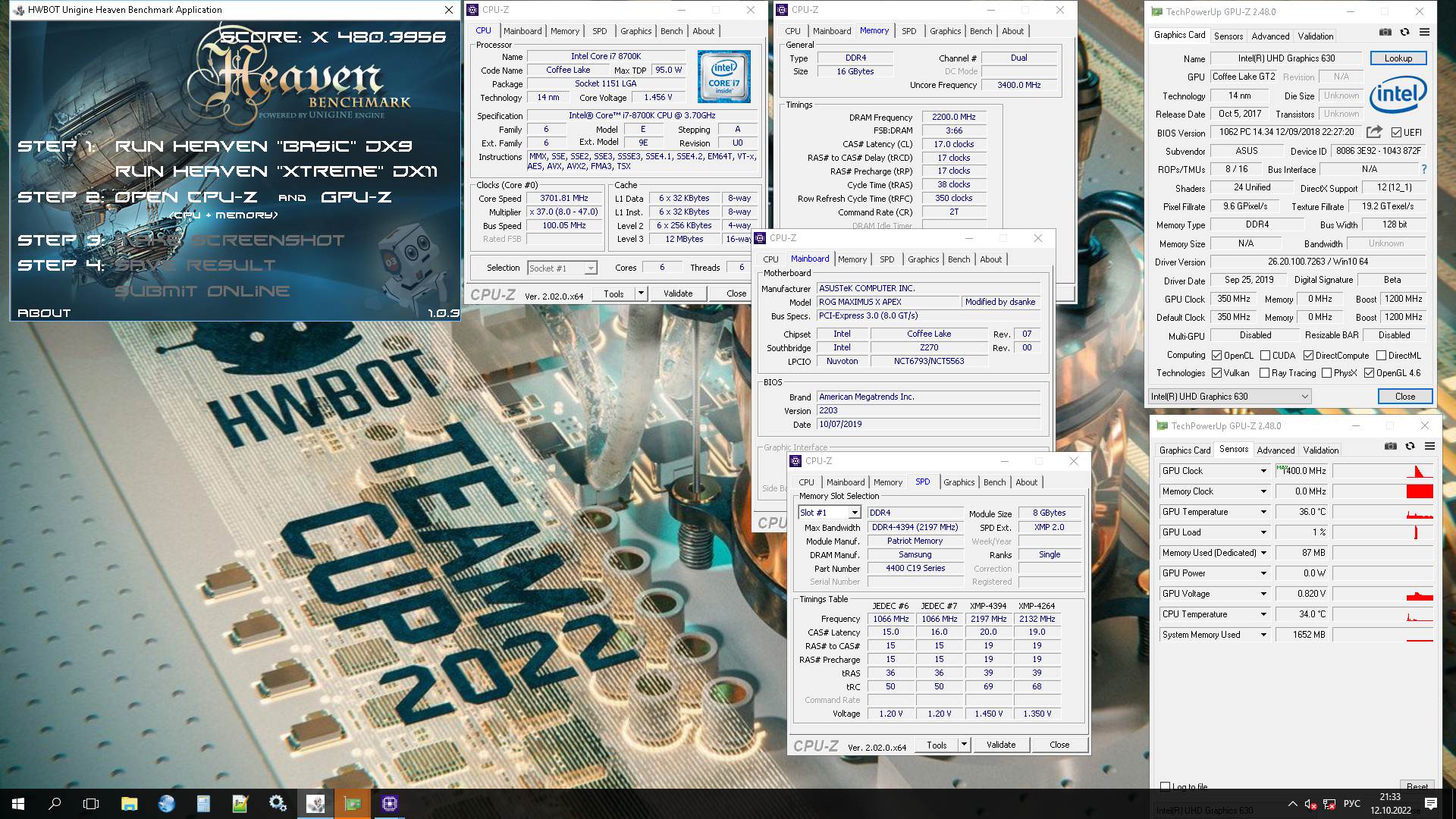This screenshot has width=1456, height=819.
Task: Toggle the PhysX checkbox
Action: 1326,372
